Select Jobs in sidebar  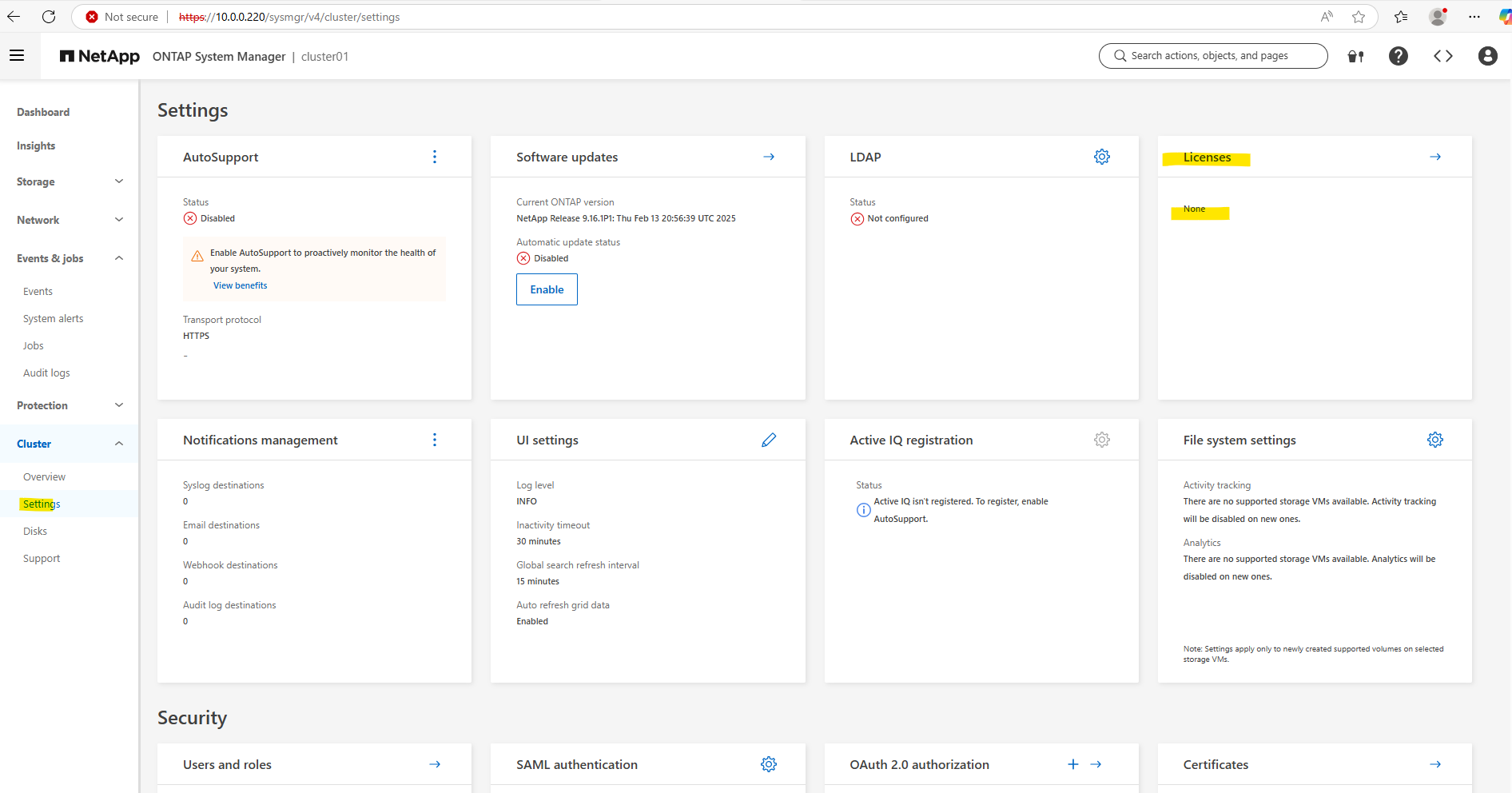tap(34, 346)
